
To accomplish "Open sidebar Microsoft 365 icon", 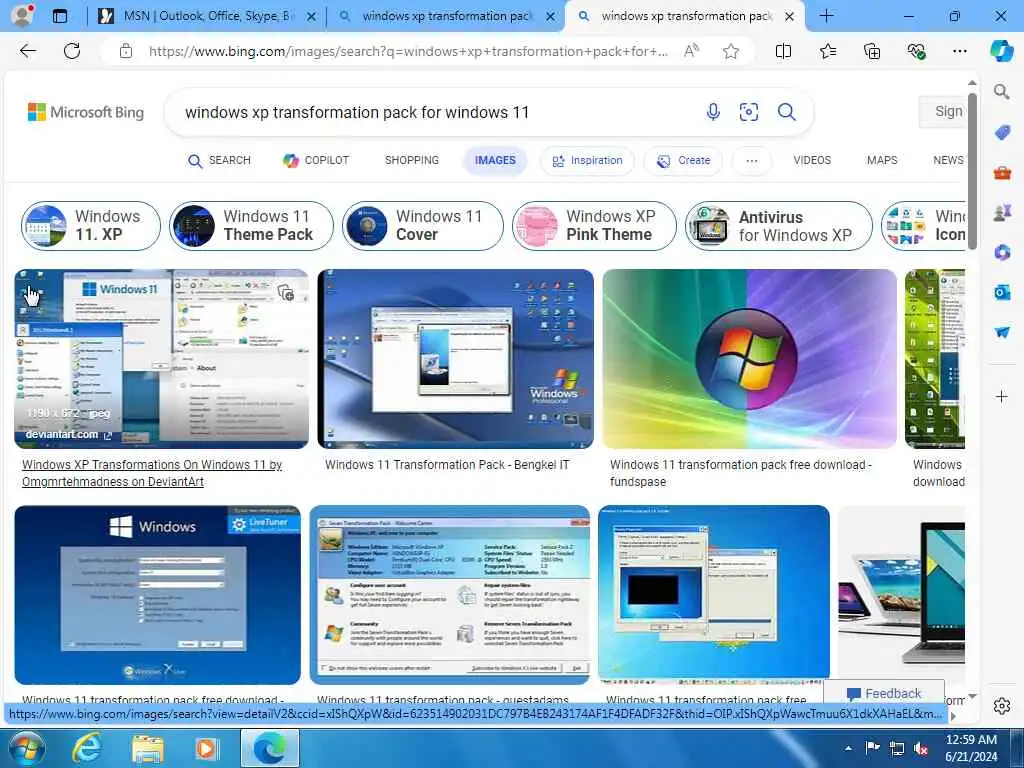I will pos(1002,252).
